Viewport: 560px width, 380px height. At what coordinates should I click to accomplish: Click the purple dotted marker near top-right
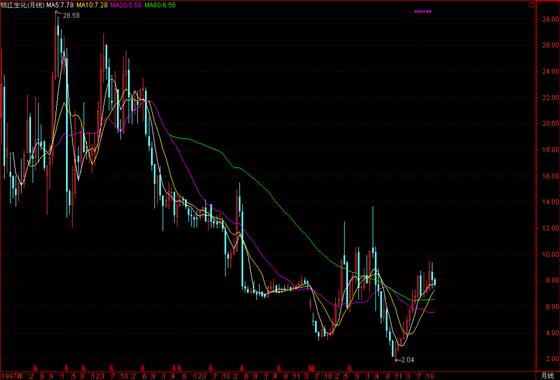pyautogui.click(x=423, y=11)
